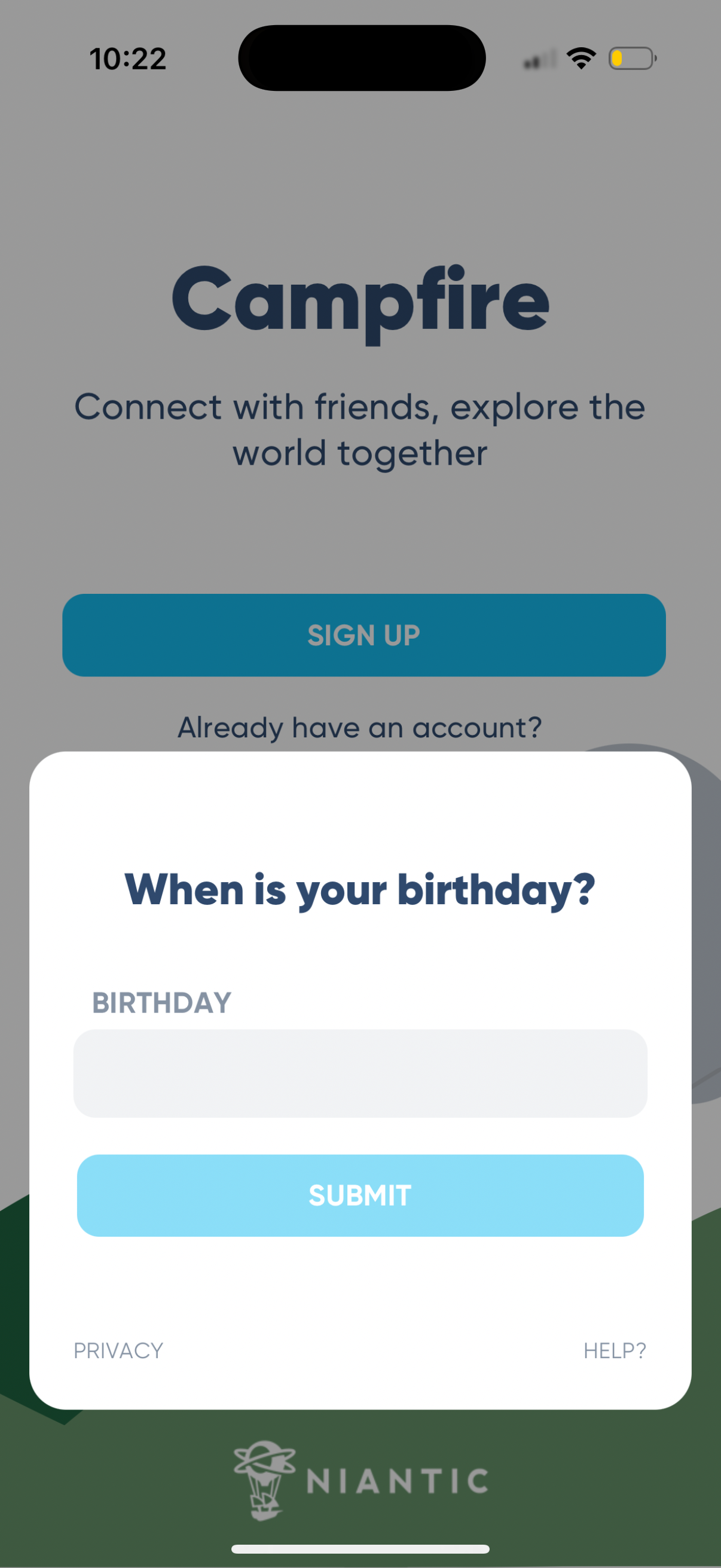Open the PRIVACY link
721x1568 pixels.
click(x=118, y=1351)
